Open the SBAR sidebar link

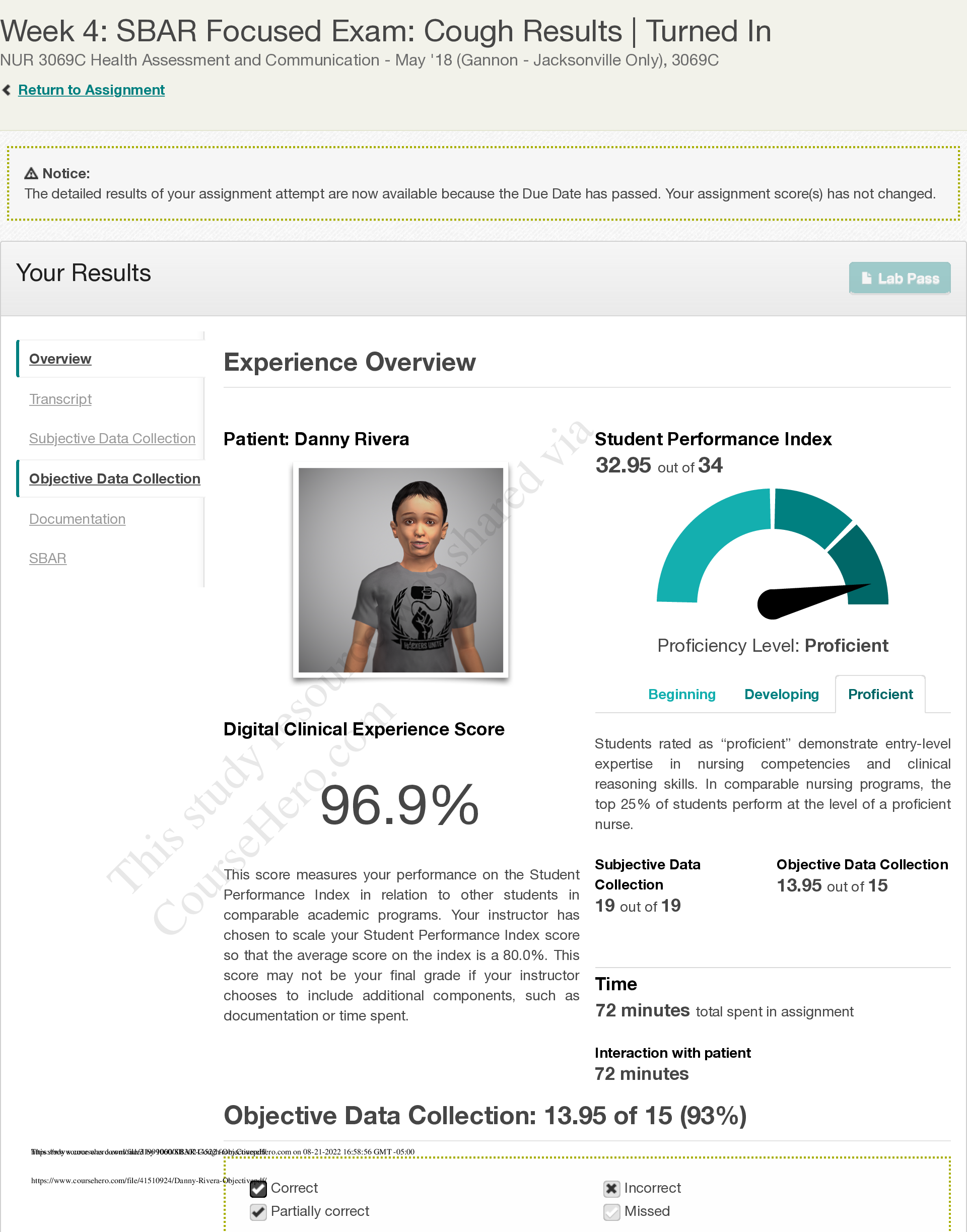47,559
